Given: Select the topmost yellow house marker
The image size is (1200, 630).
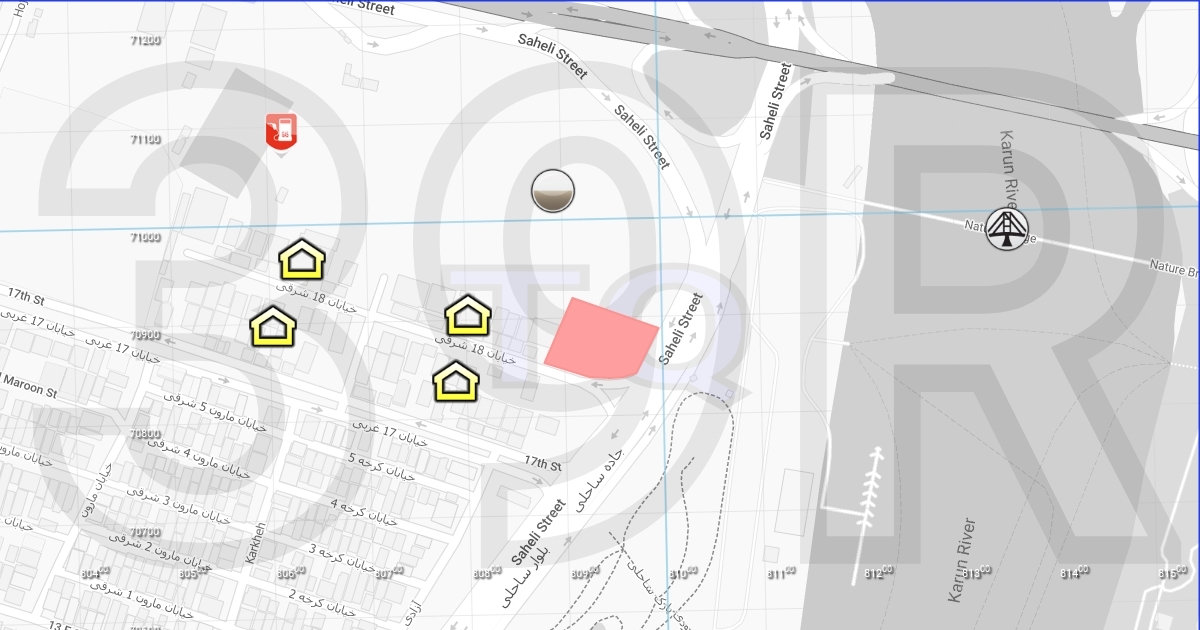Looking at the screenshot, I should click(302, 259).
